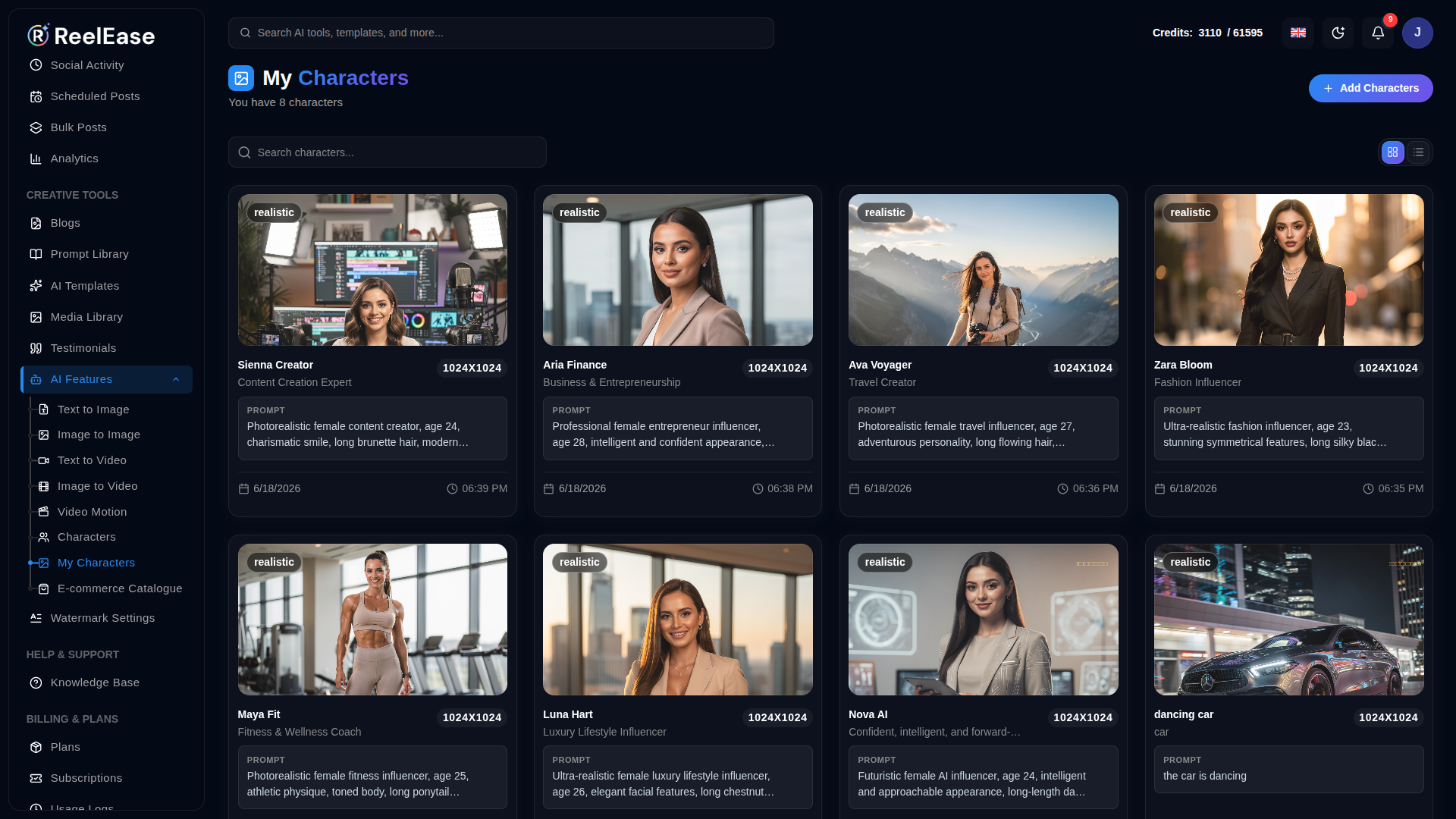Open Ava Voyager character thumbnail
This screenshot has width=1456, height=819.
[x=984, y=270]
